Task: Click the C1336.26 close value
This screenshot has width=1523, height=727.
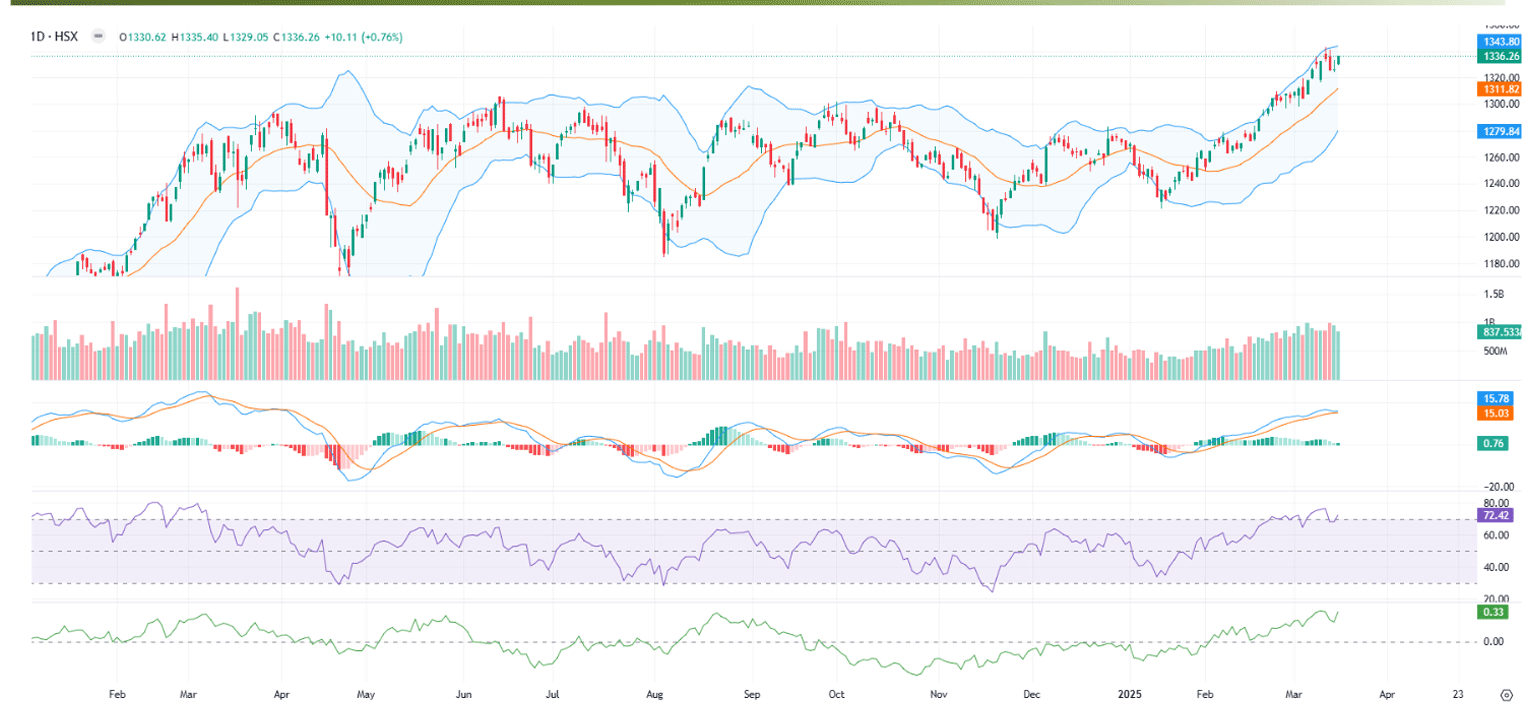Action: [x=298, y=37]
